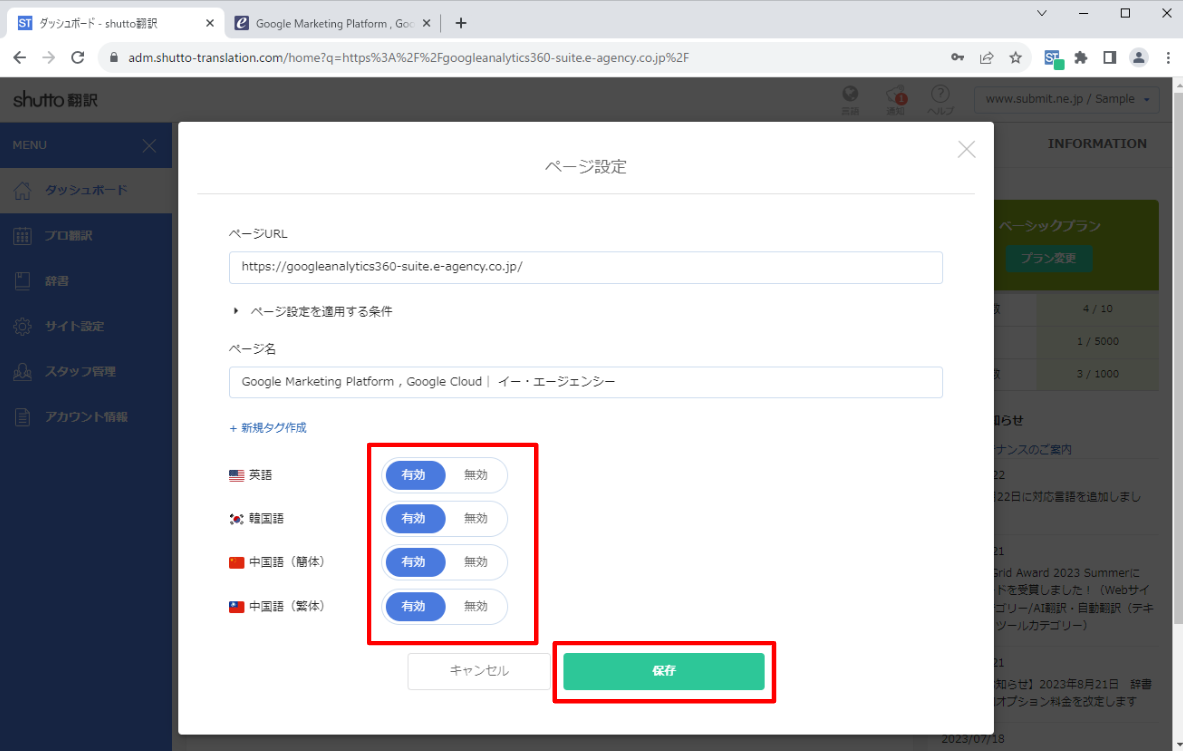Image resolution: width=1183 pixels, height=751 pixels.
Task: Close the ダッシュボード - shutto翻訳 tab
Action: coord(210,23)
